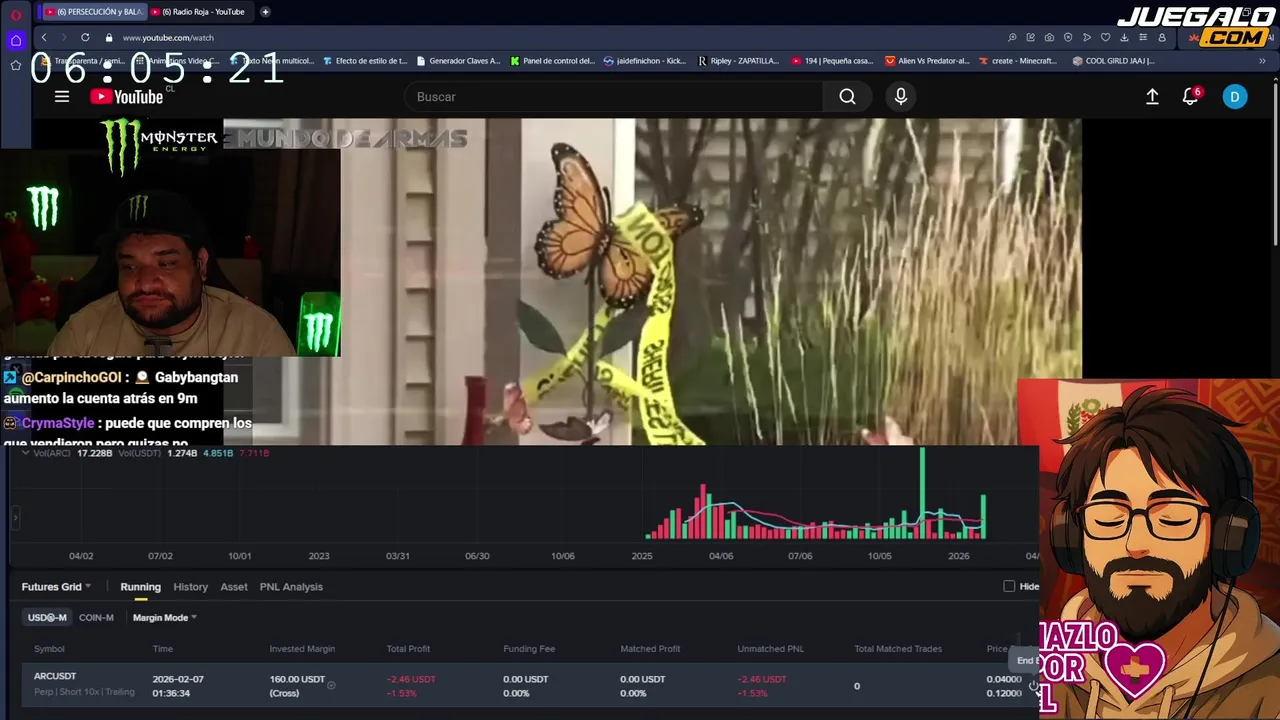The image size is (1280, 720).
Task: Expand the chart side panel arrow
Action: click(15, 518)
